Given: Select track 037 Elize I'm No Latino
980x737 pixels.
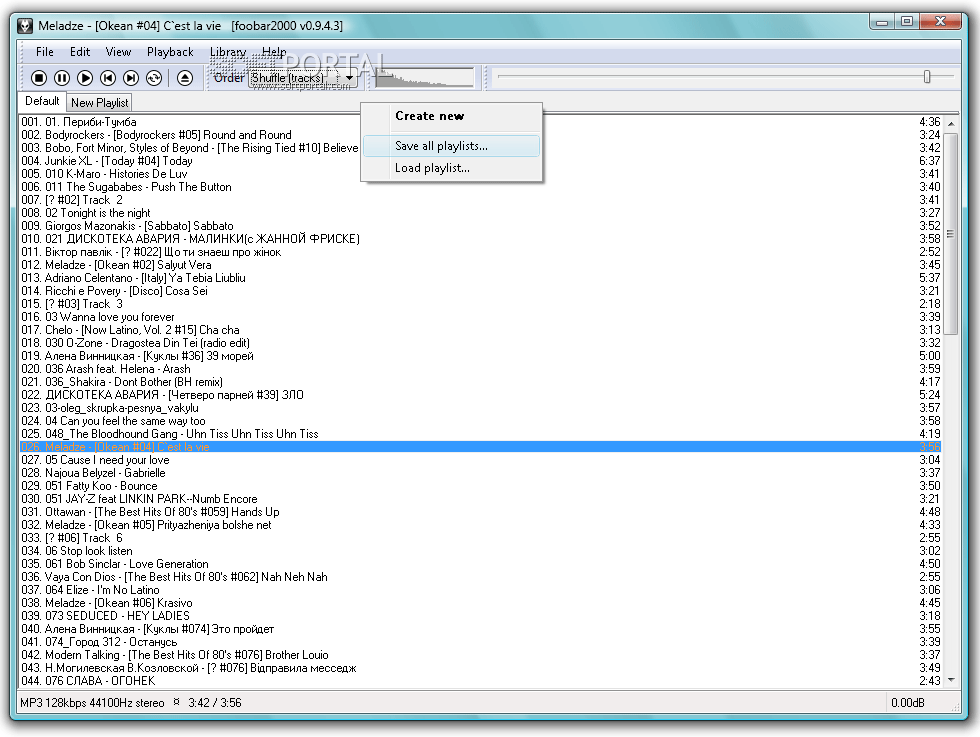Looking at the screenshot, I should tap(480, 590).
